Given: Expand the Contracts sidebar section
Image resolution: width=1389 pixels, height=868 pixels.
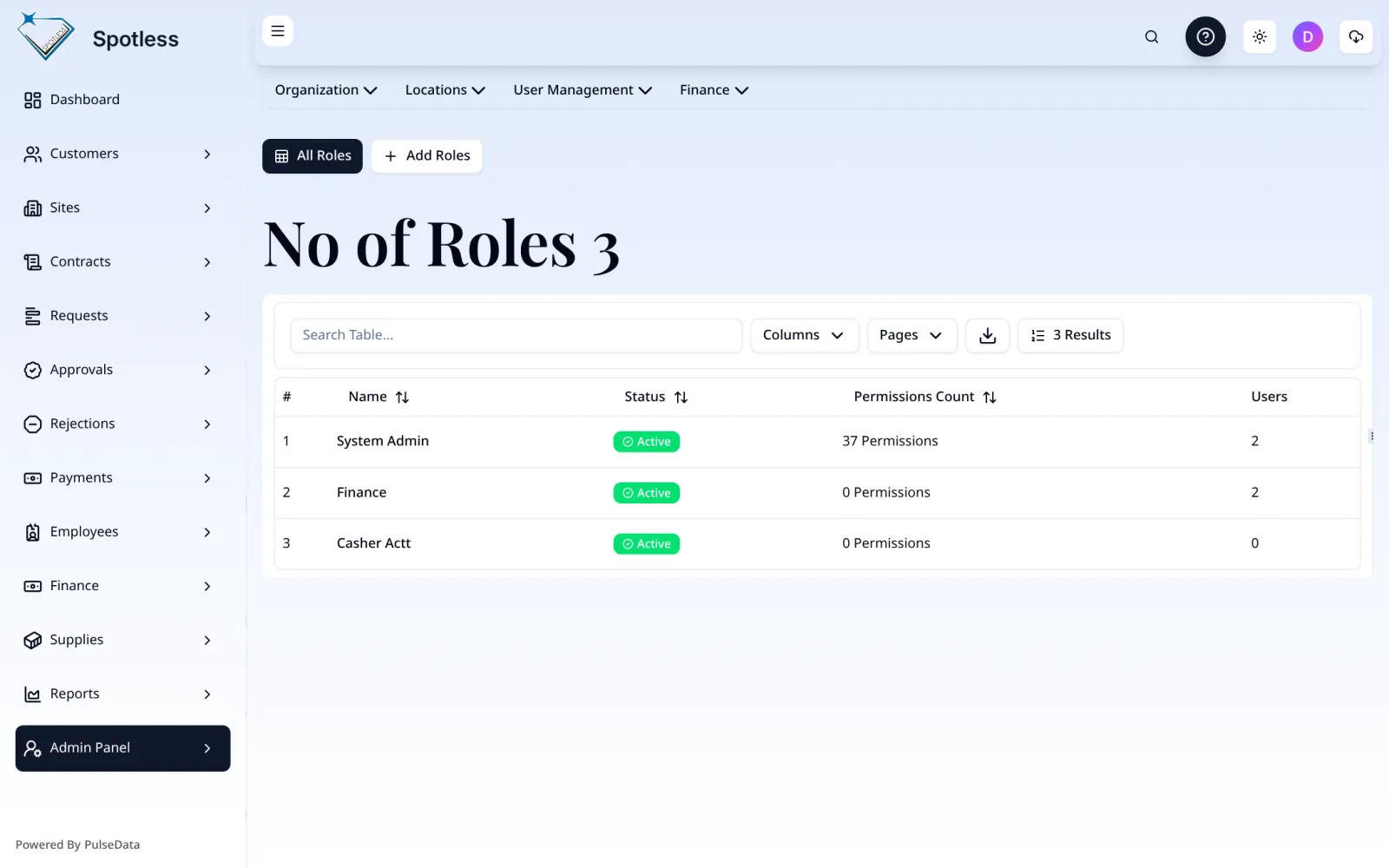Looking at the screenshot, I should pyautogui.click(x=122, y=262).
